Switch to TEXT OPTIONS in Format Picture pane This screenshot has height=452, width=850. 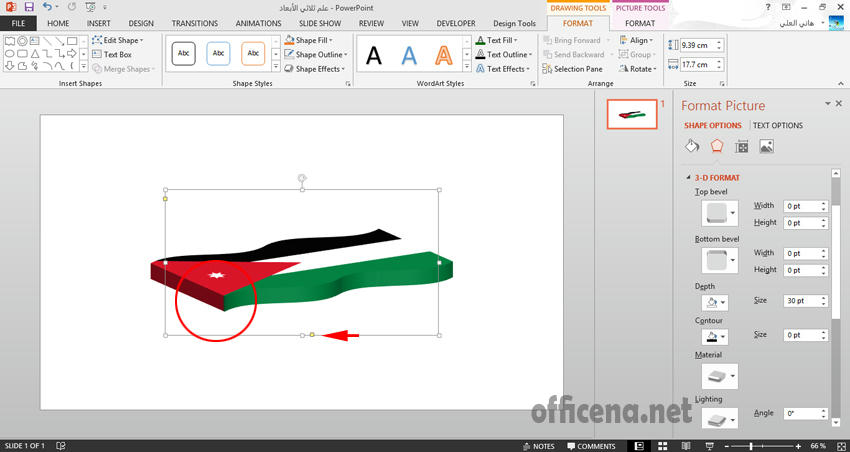778,125
